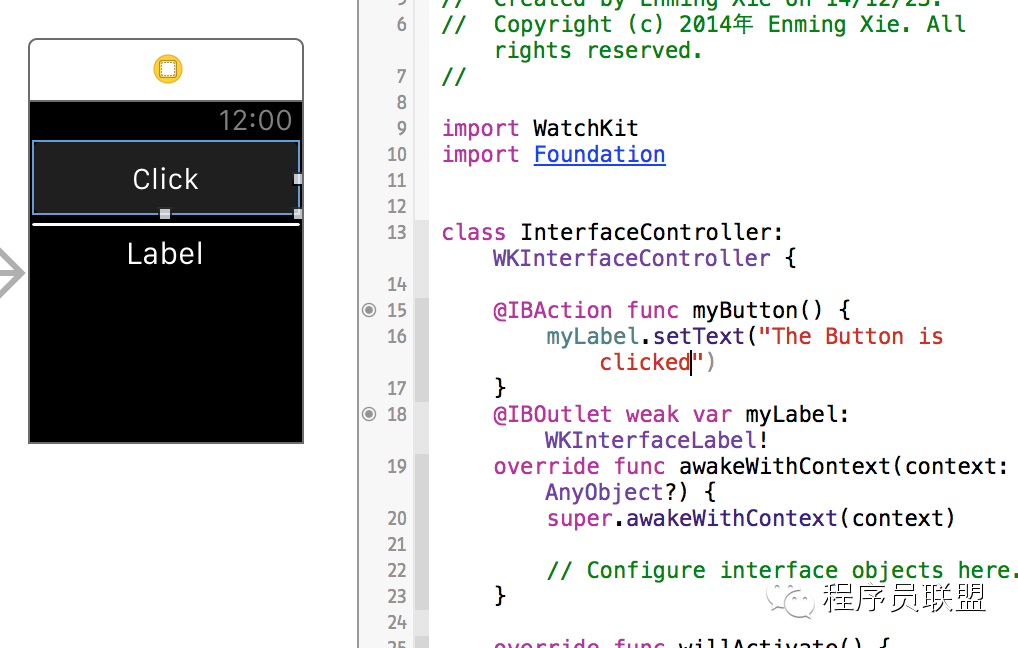Open the Foundation import link
Viewport: 1018px width, 648px height.
[599, 155]
